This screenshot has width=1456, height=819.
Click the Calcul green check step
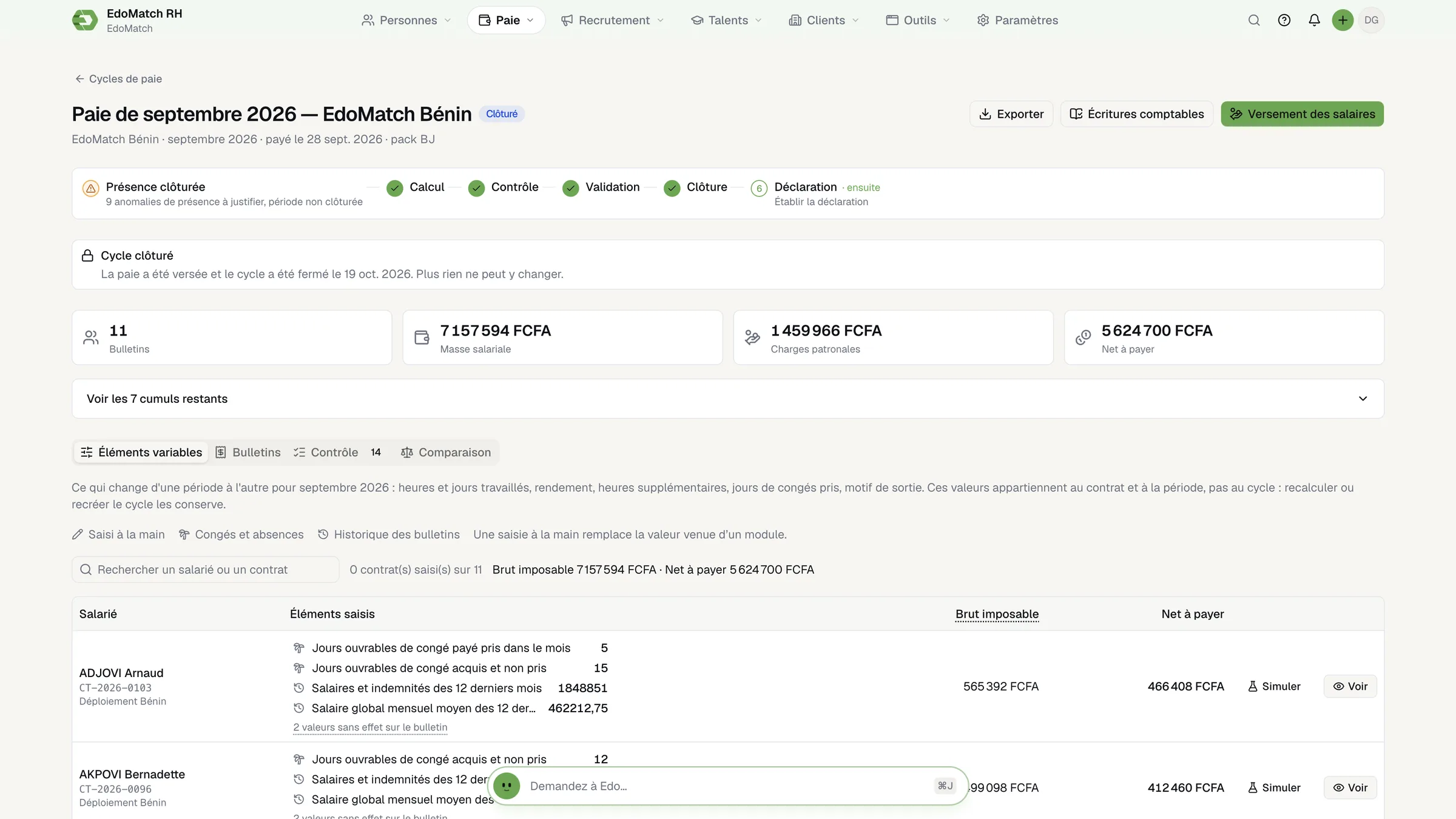[395, 188]
